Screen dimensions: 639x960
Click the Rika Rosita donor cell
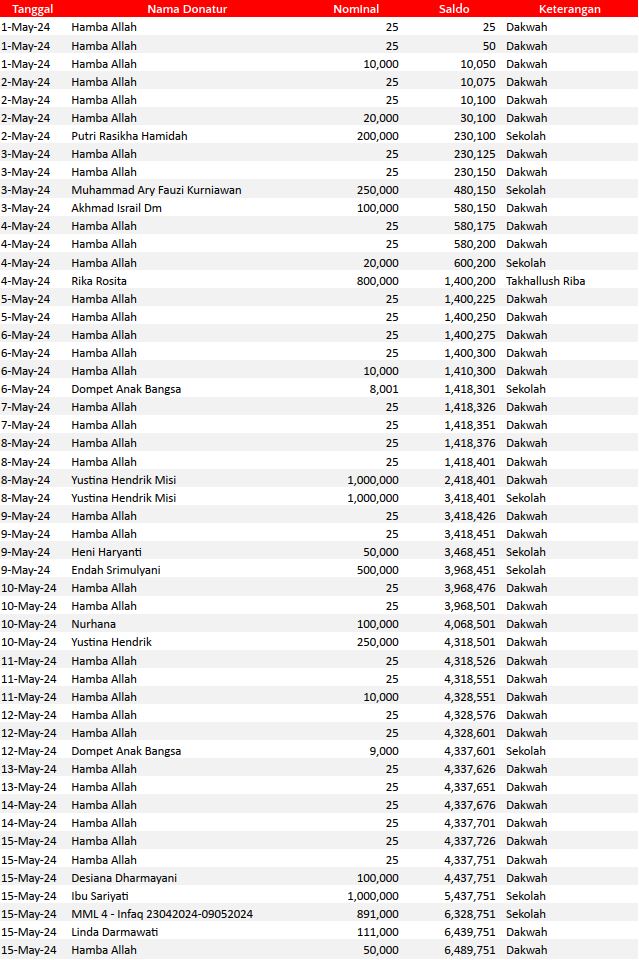point(99,281)
